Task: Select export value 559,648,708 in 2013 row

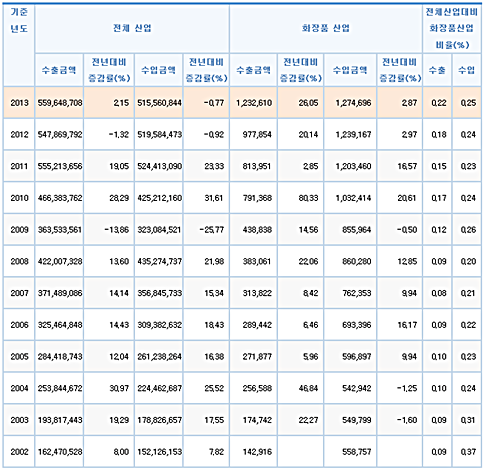Action: [59, 103]
